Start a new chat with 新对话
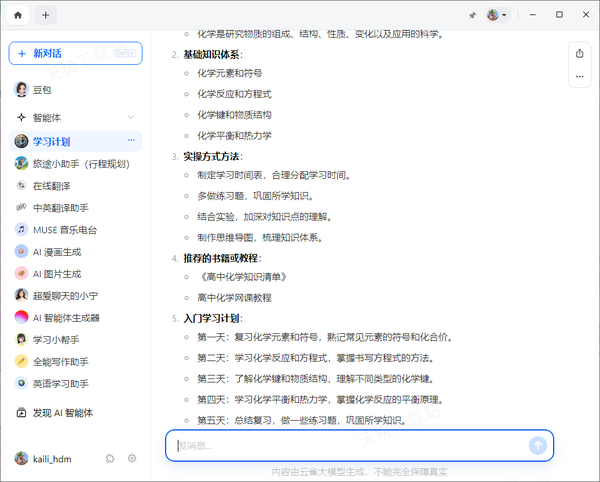Screen dimensions: 600x482 click(x=75, y=53)
